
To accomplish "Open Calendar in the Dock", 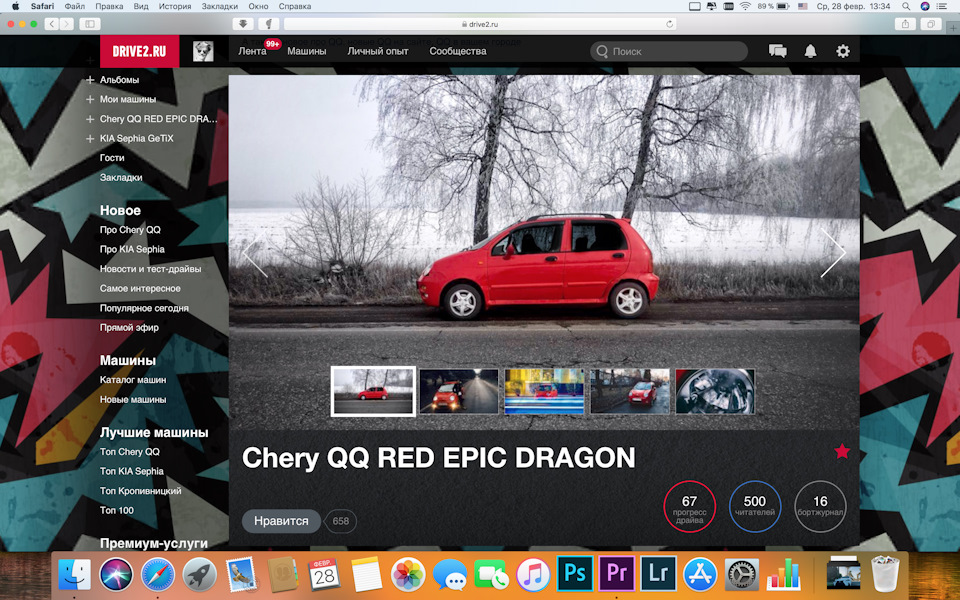I will coord(324,574).
